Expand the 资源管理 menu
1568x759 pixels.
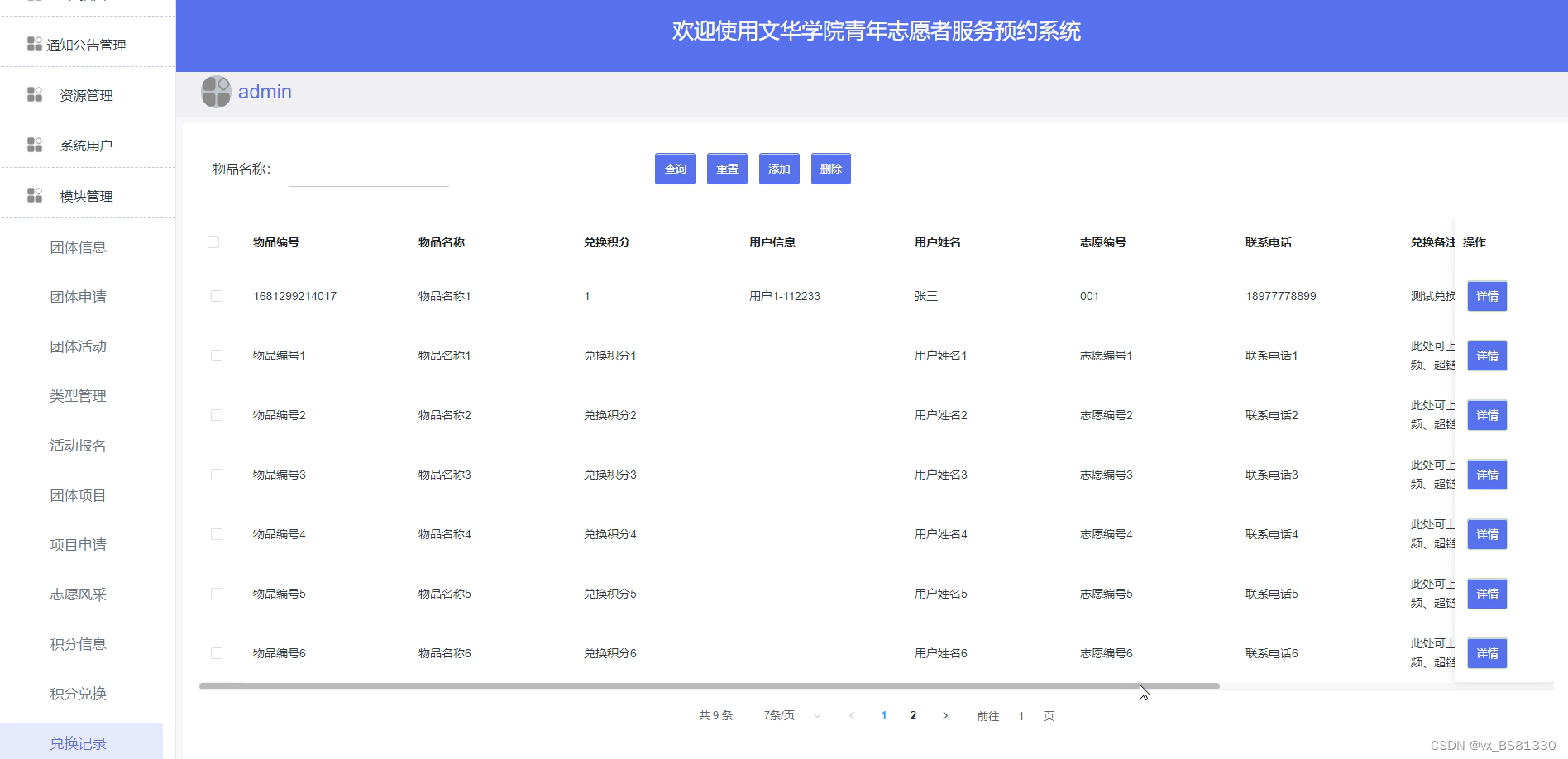(x=88, y=95)
